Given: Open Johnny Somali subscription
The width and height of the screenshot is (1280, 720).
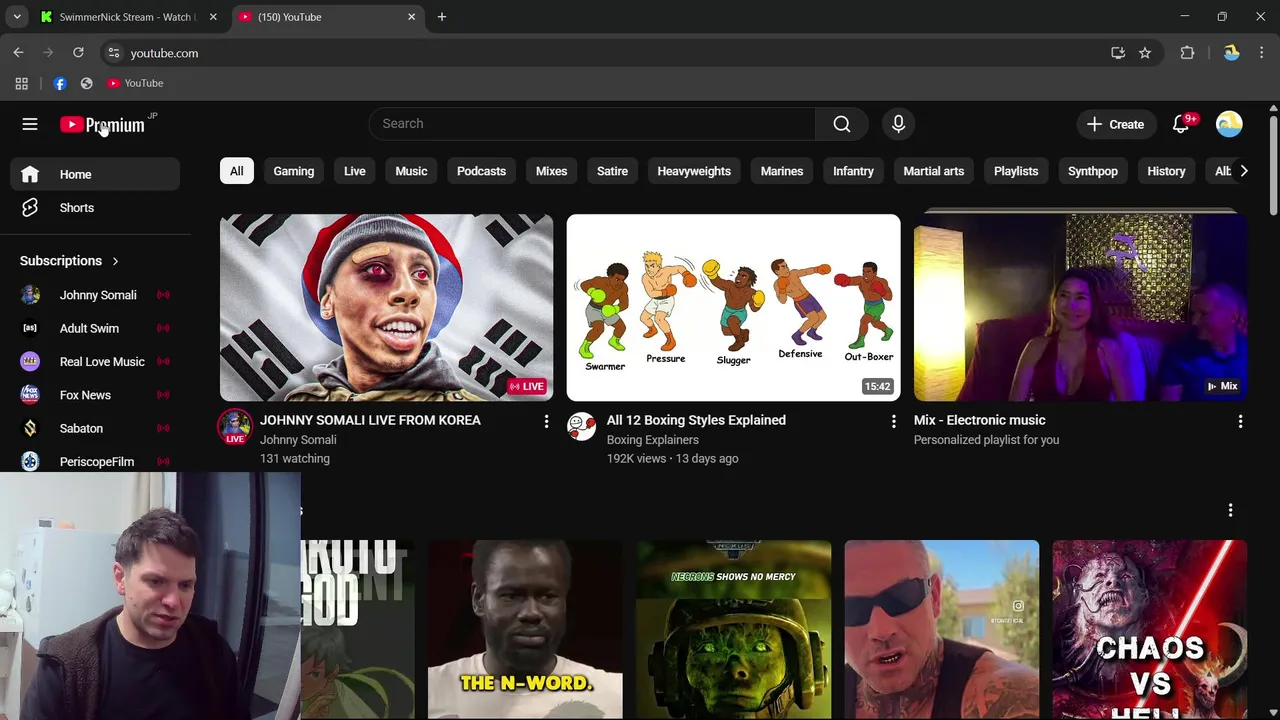Looking at the screenshot, I should pyautogui.click(x=95, y=295).
